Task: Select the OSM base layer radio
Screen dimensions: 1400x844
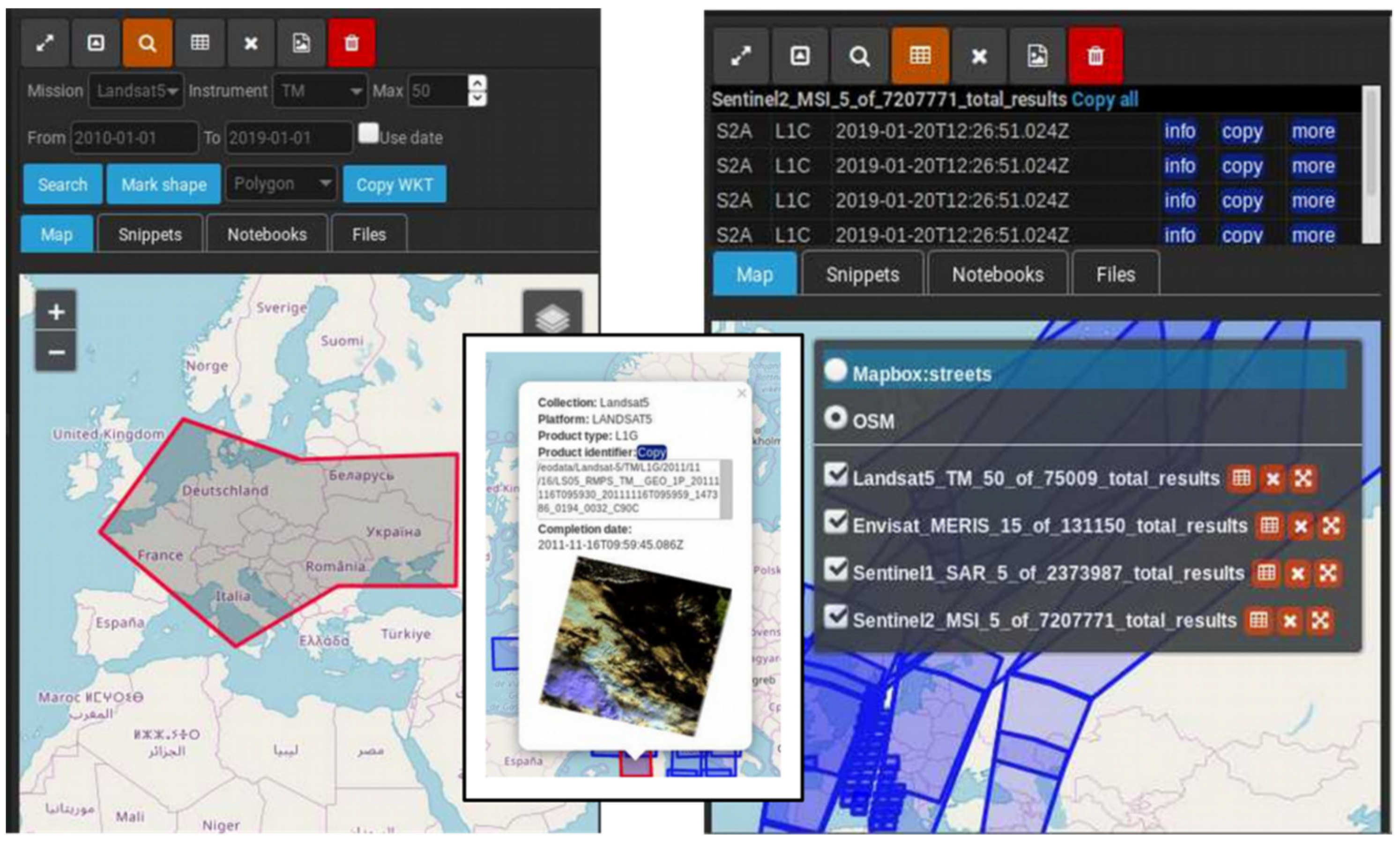Action: tap(835, 418)
